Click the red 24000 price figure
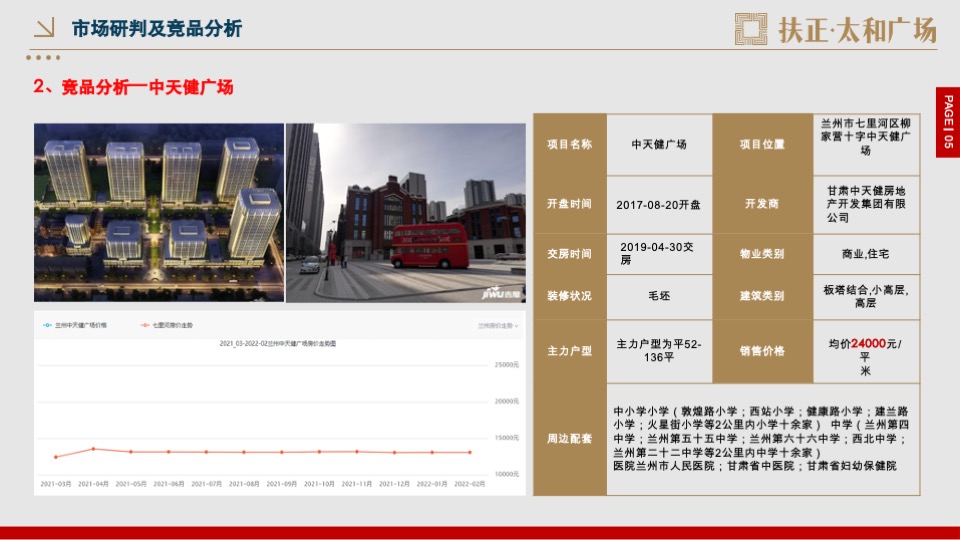 868,343
